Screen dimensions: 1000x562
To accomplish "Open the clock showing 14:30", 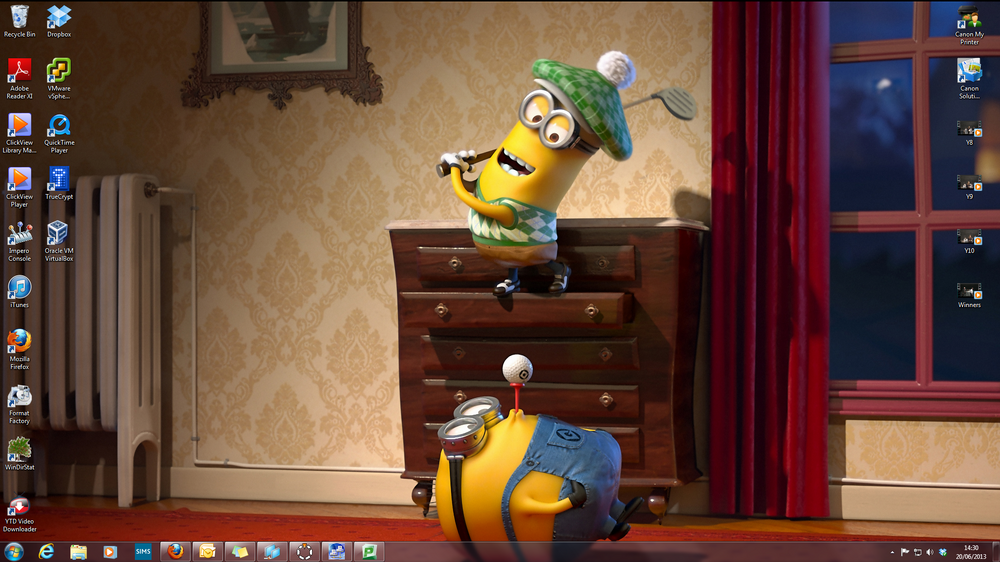I will (x=971, y=552).
